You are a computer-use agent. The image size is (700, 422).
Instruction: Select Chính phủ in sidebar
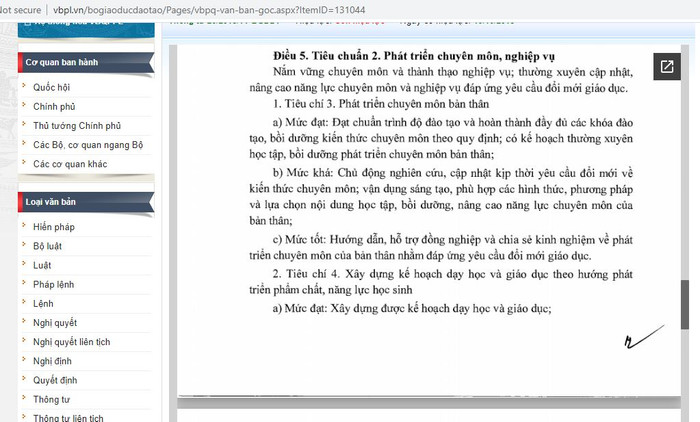(54, 106)
